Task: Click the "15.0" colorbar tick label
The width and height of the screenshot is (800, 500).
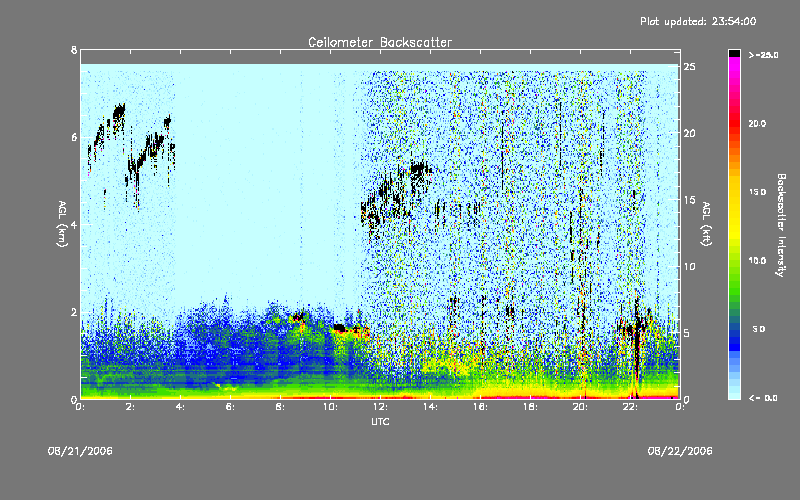Action: [x=757, y=192]
